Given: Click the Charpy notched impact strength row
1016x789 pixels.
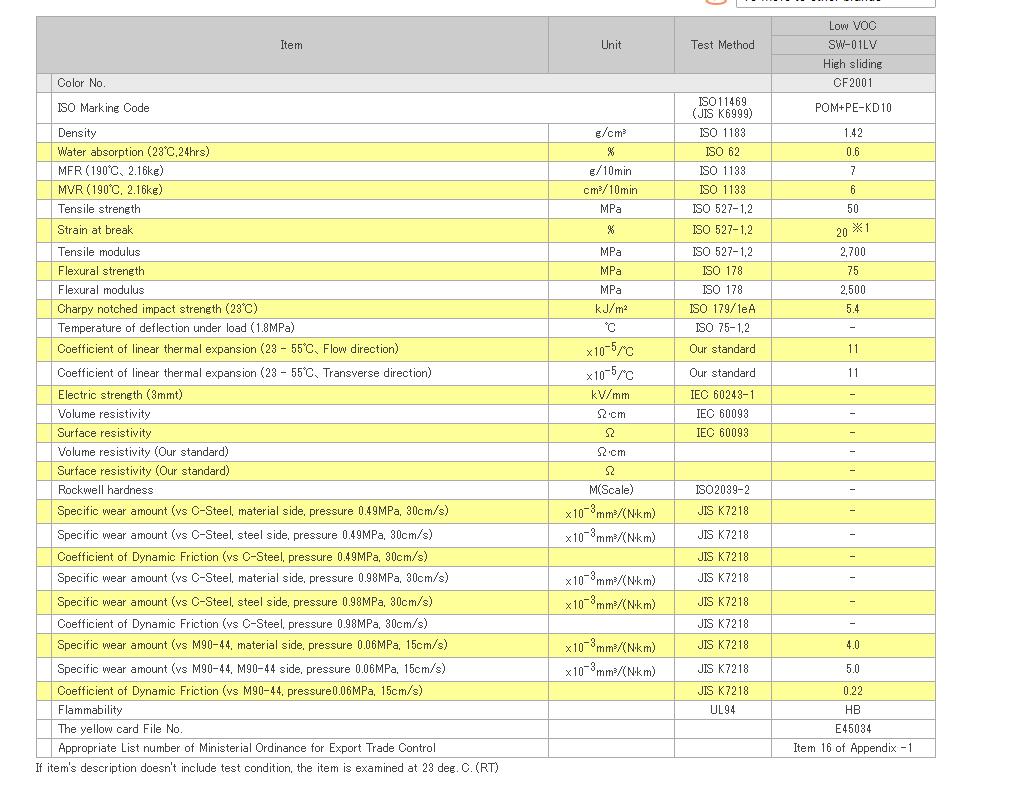Looking at the screenshot, I should coord(157,309).
